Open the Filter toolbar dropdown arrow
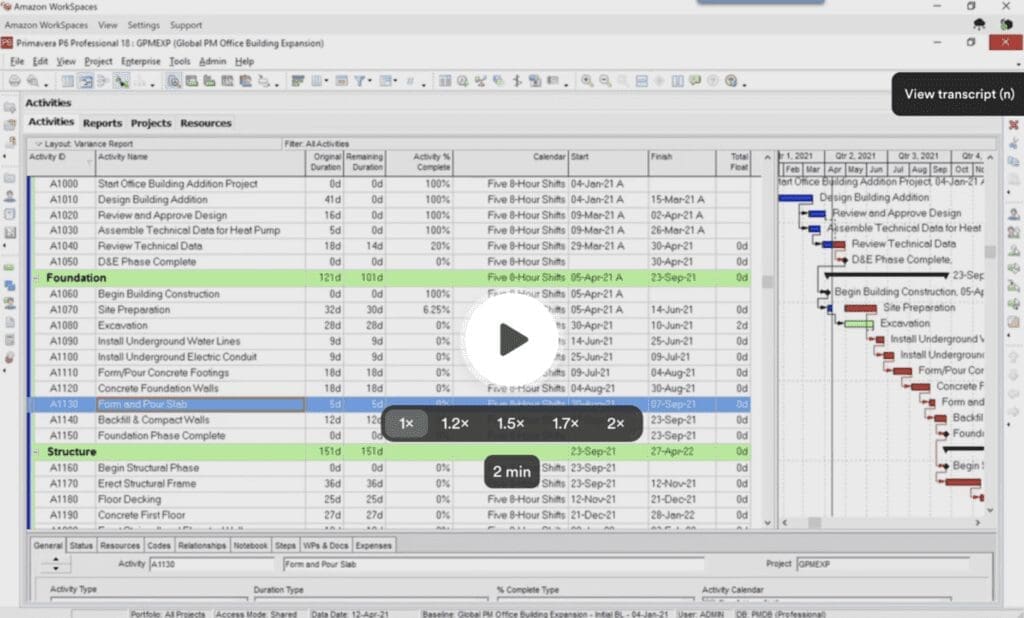This screenshot has height=618, width=1024. (x=370, y=81)
